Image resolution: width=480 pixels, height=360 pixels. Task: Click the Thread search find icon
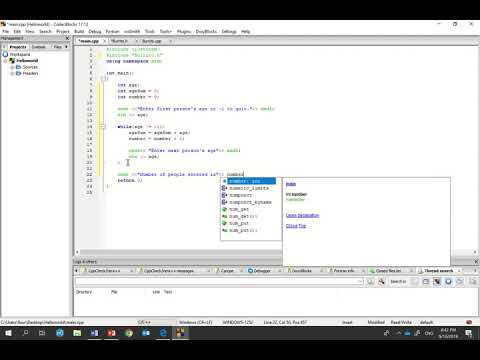click(x=370, y=282)
